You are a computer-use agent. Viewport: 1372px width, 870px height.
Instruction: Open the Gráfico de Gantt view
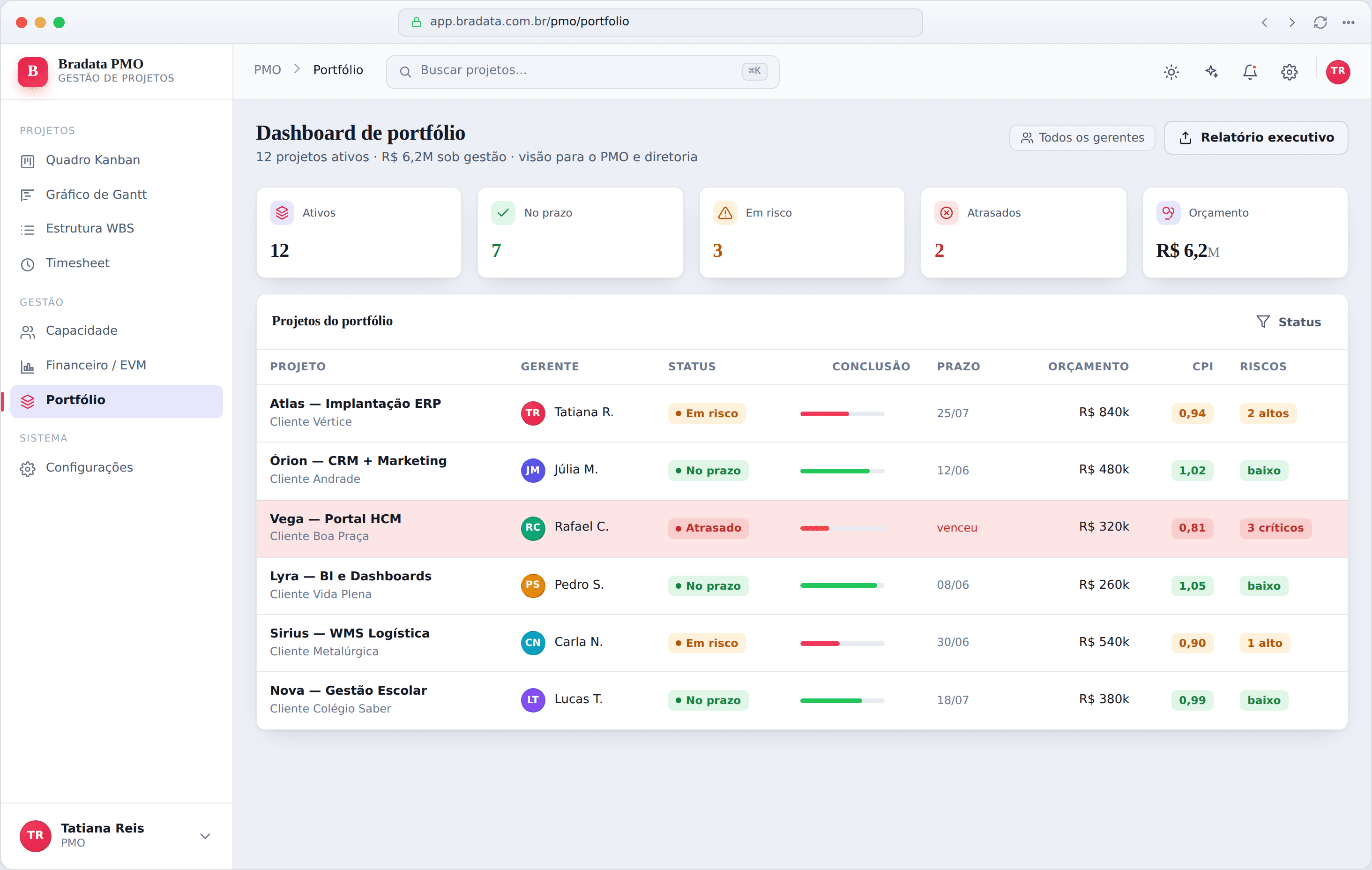tap(116, 195)
